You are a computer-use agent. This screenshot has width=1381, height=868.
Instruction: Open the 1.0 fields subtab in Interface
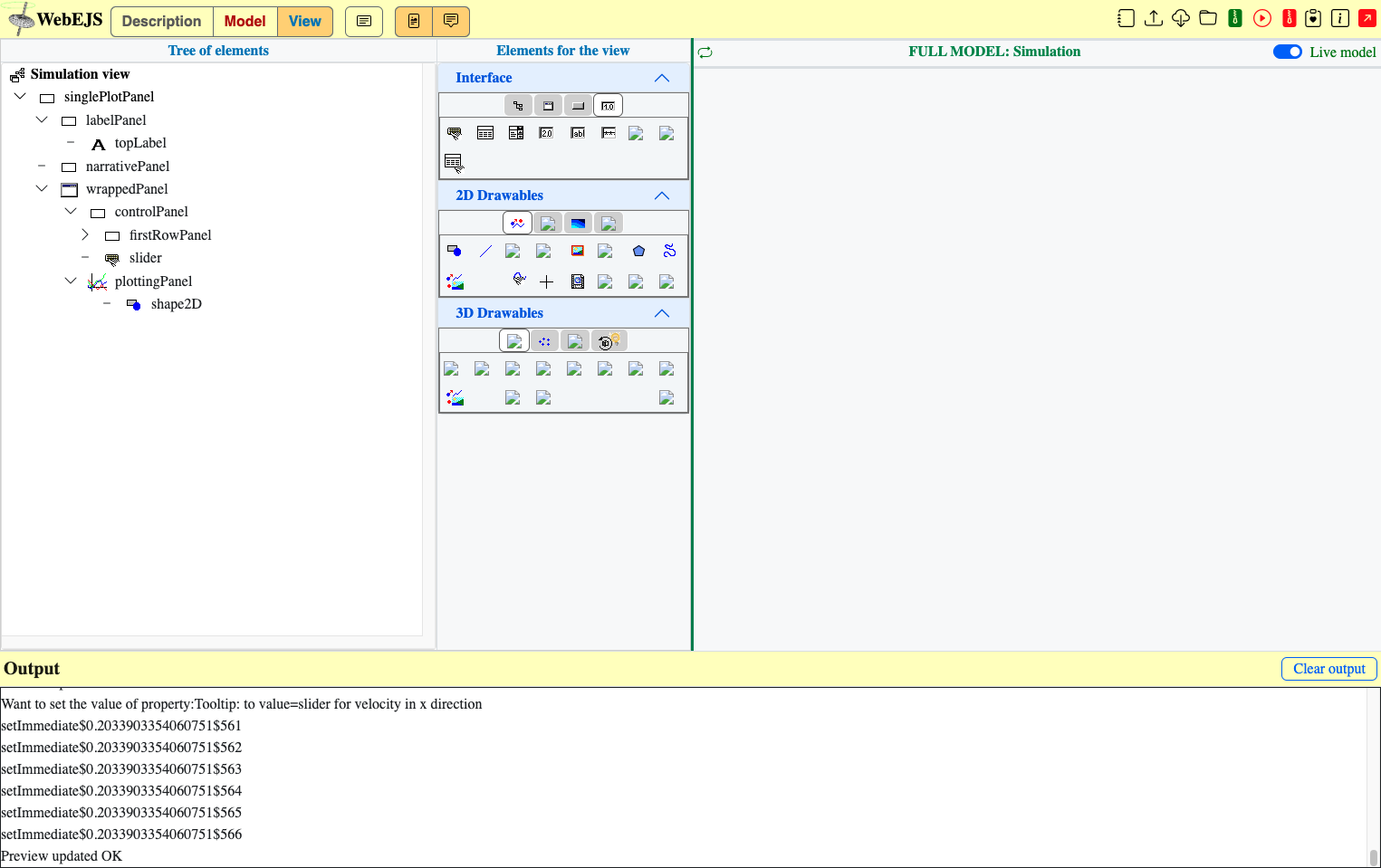[x=608, y=106]
